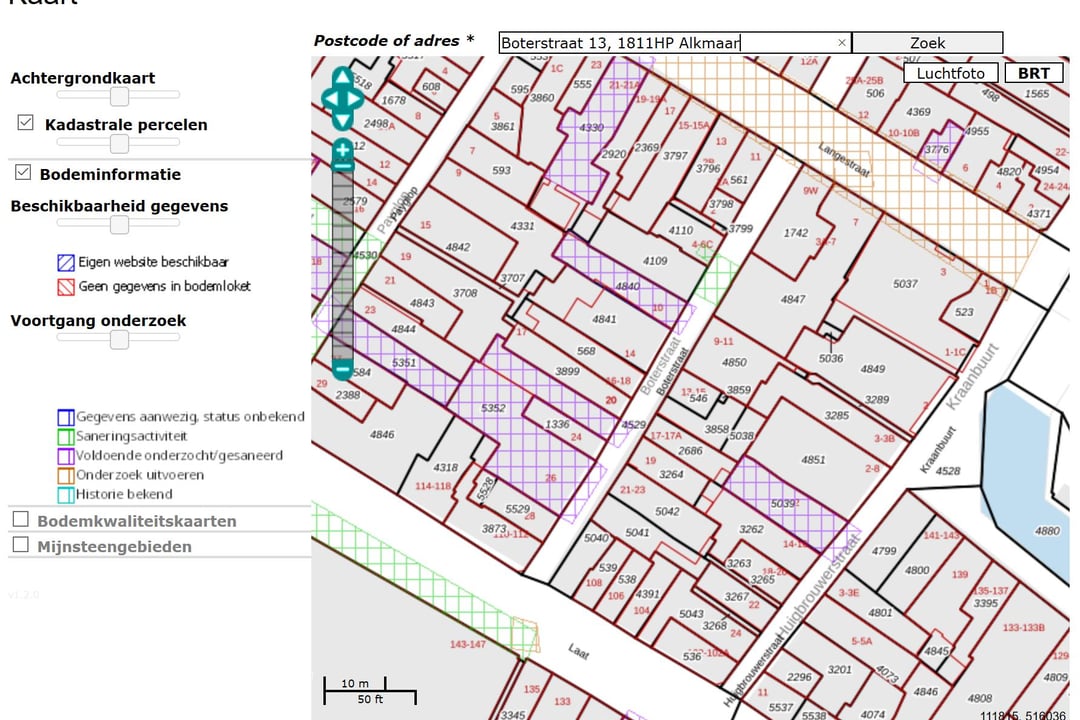Enable the Mijnsteengebieden layer checkbox

pos(21,544)
